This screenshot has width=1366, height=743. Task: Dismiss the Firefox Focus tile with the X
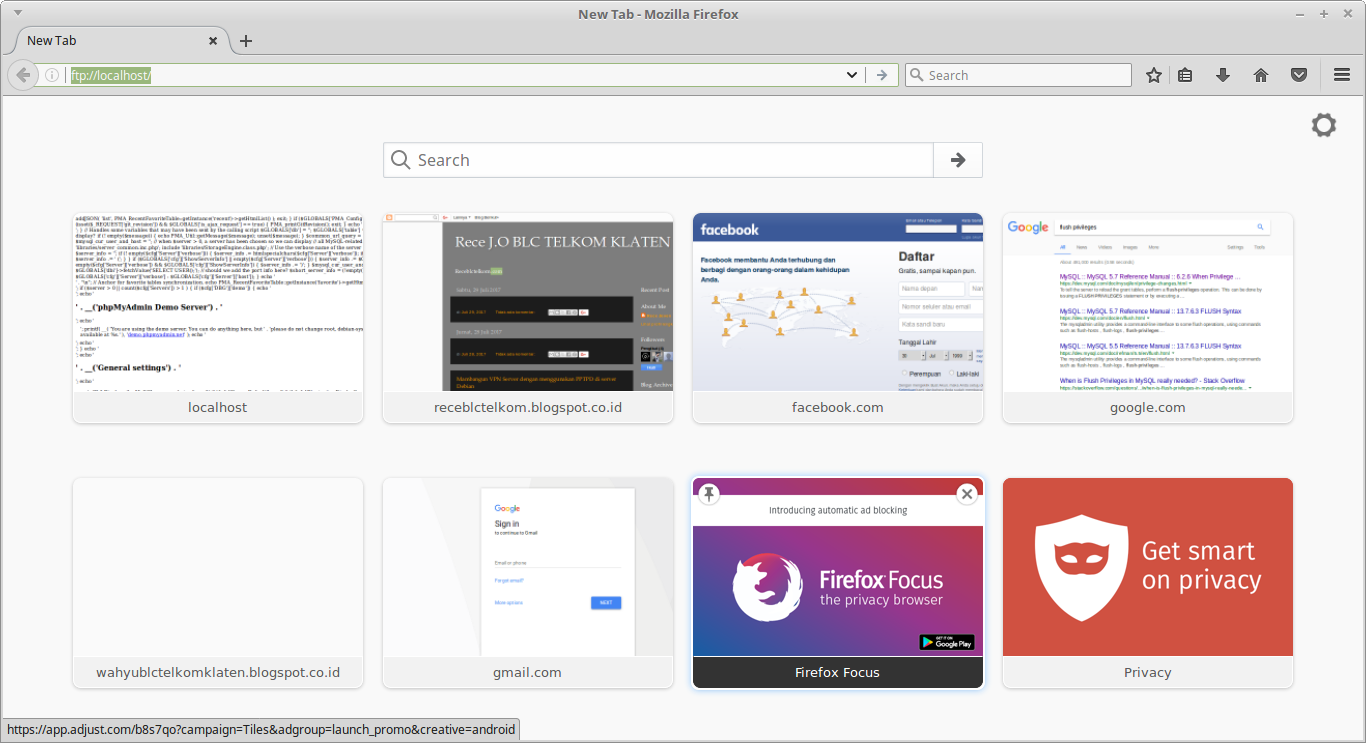[966, 493]
